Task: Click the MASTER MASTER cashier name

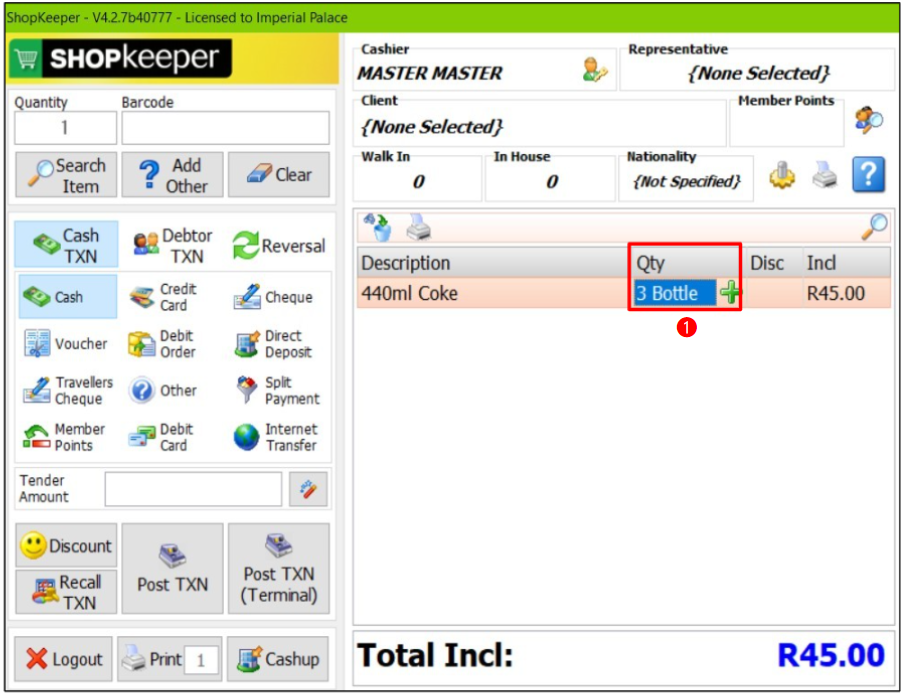Action: 430,73
